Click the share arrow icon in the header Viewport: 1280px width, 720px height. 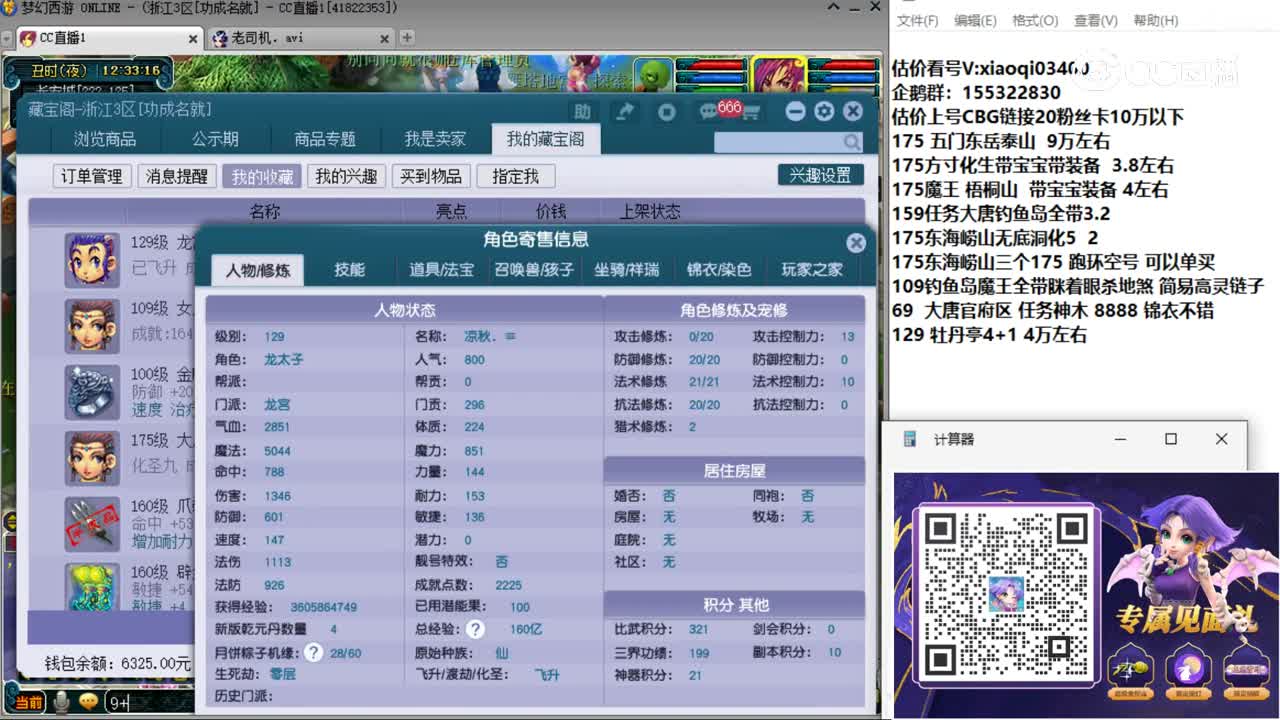coord(625,112)
